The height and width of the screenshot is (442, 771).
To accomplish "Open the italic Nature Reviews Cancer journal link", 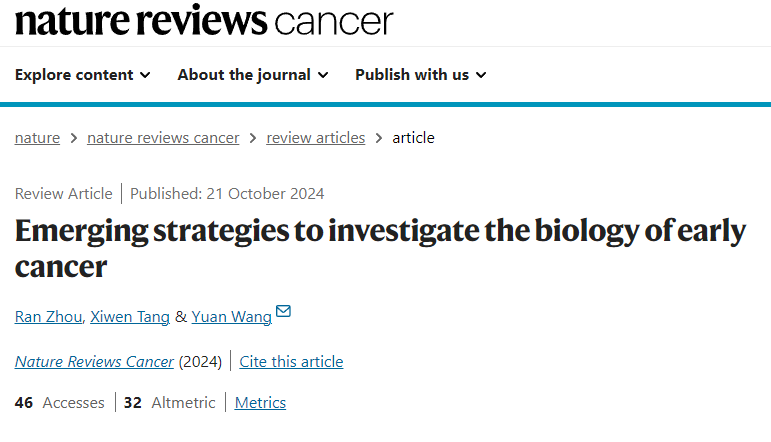I will click(x=94, y=362).
